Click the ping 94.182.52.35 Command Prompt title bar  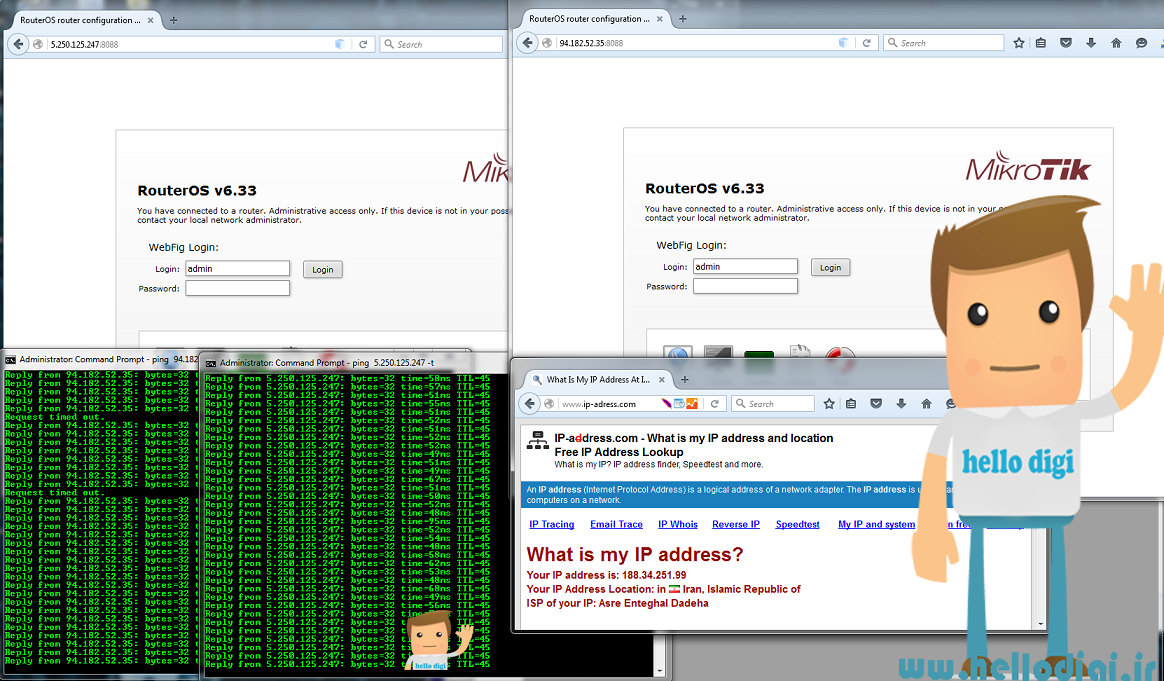[100, 359]
